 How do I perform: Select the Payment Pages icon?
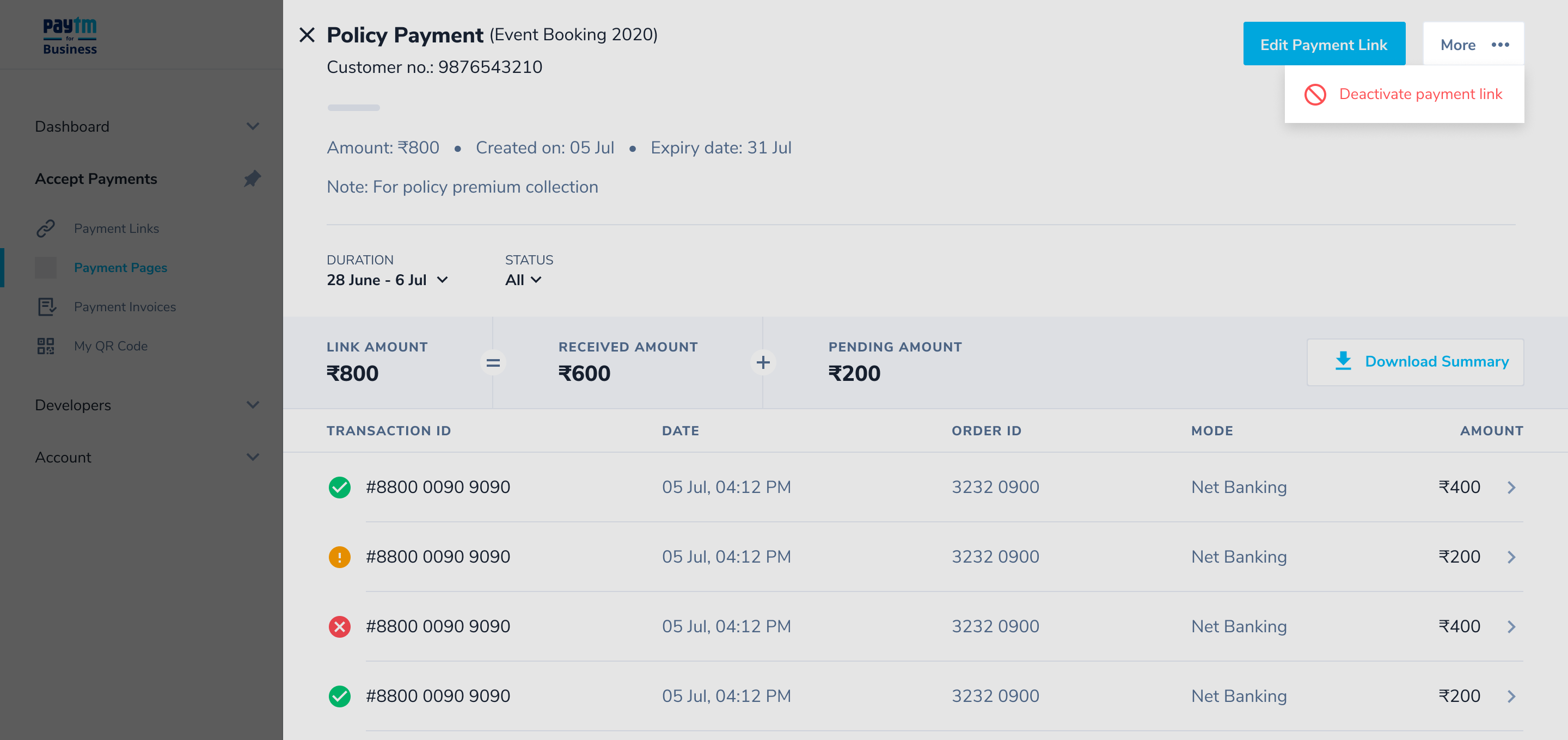point(46,267)
